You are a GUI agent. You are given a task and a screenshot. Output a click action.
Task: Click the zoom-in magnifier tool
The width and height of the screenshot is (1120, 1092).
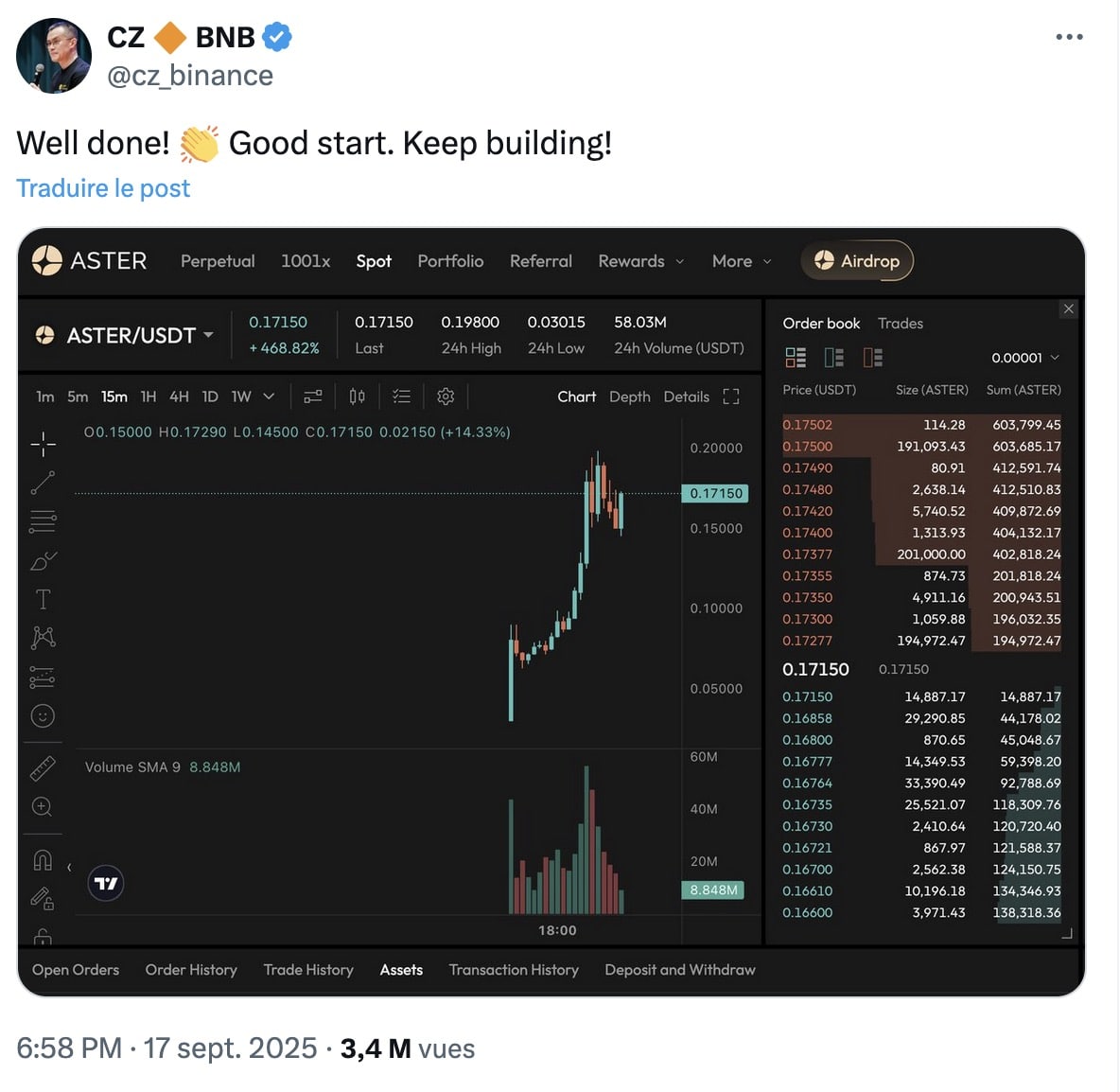43,807
